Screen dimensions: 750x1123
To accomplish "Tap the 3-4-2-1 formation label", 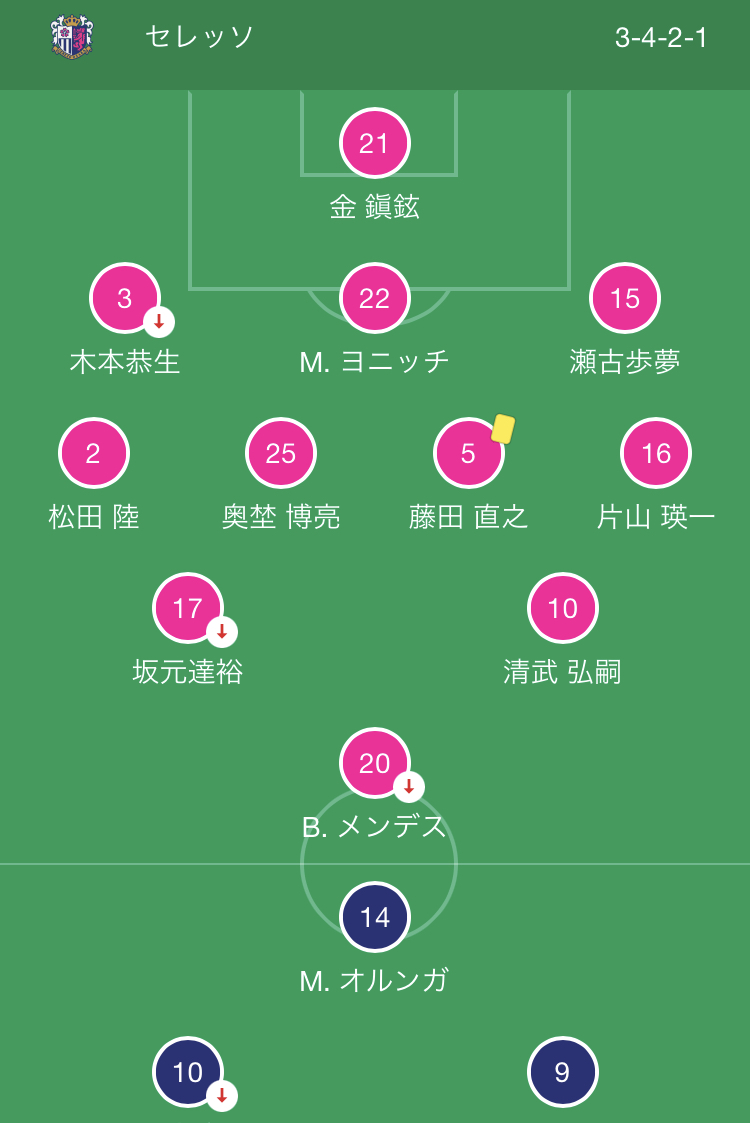I will [661, 38].
